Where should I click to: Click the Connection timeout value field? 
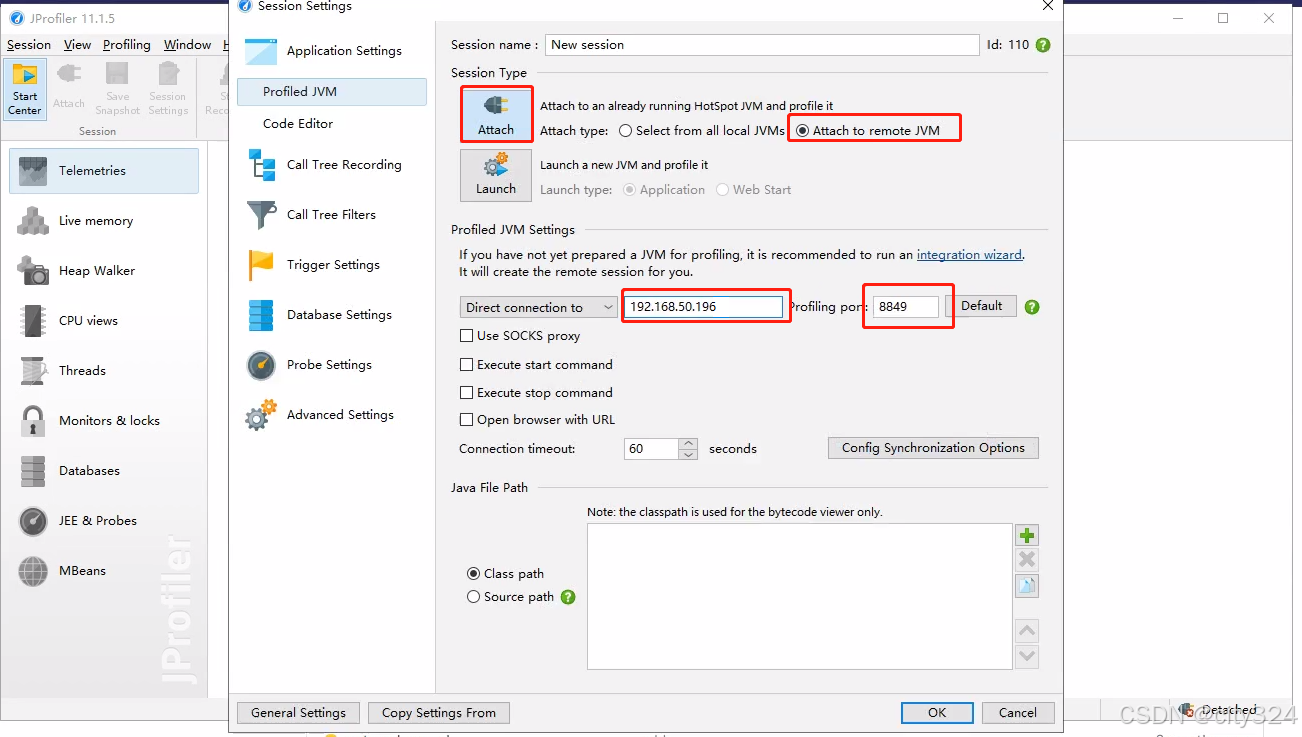point(651,449)
